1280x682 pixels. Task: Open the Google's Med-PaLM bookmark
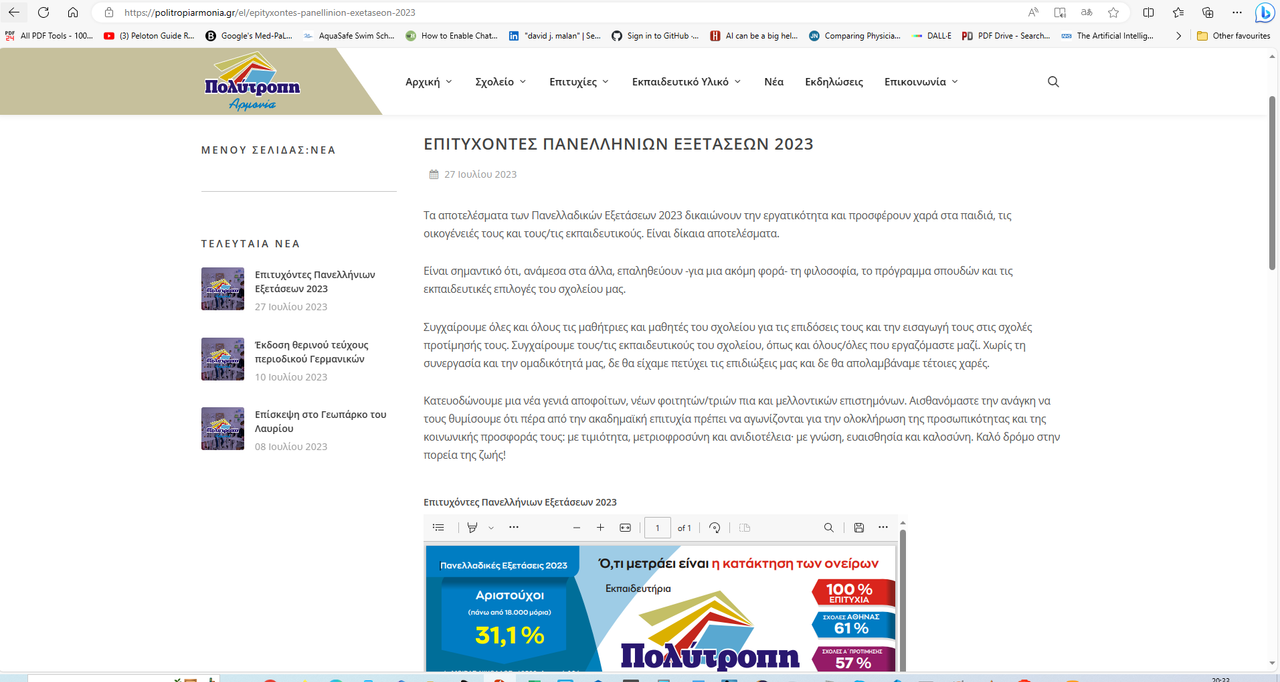249,35
